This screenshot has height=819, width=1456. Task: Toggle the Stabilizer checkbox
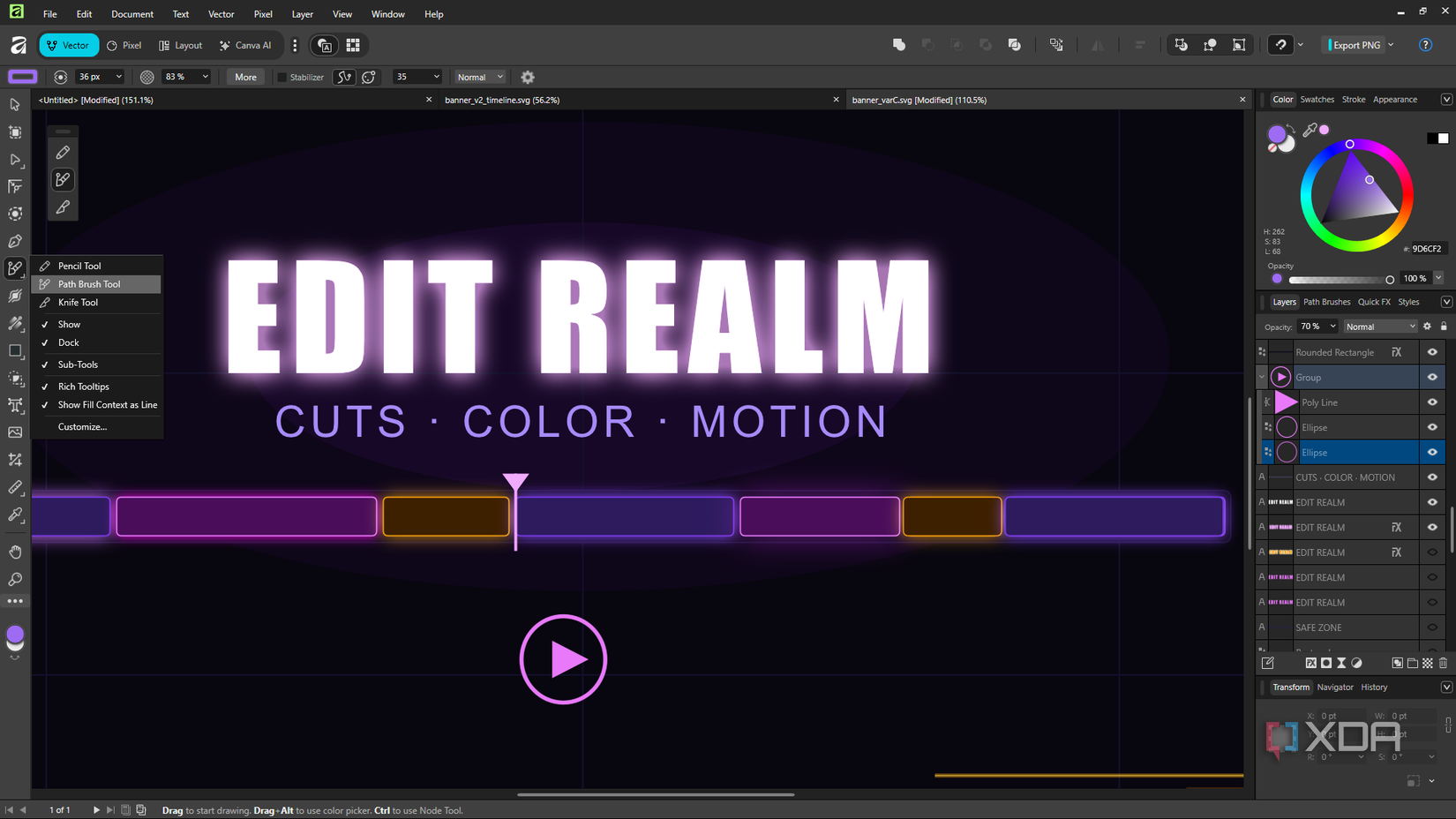282,78
